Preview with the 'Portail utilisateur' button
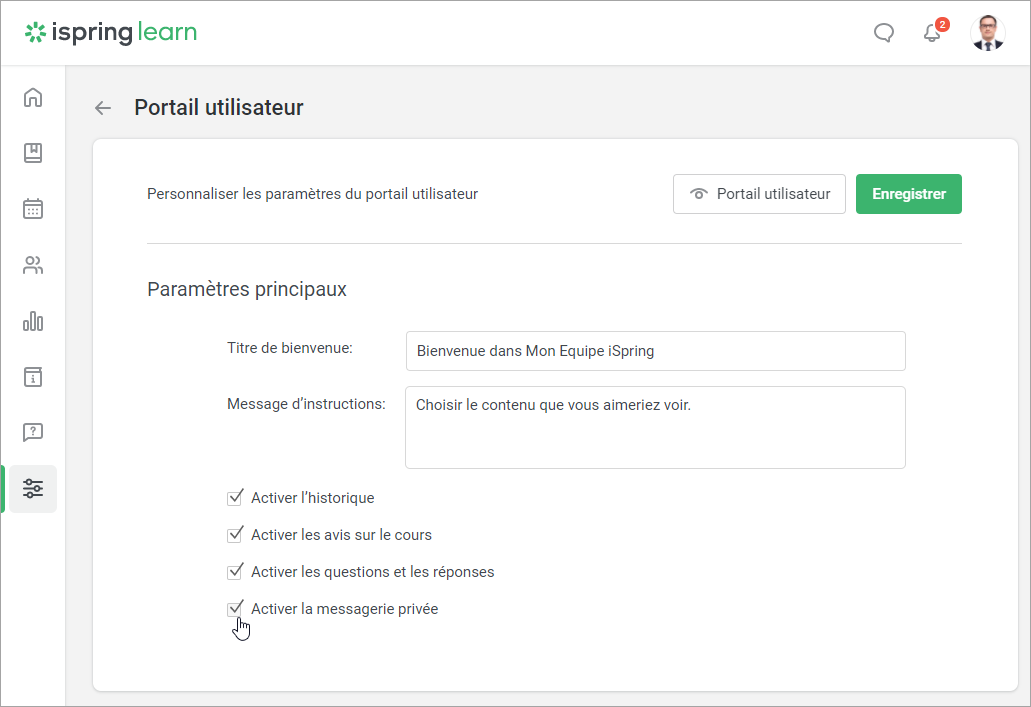 pos(759,193)
